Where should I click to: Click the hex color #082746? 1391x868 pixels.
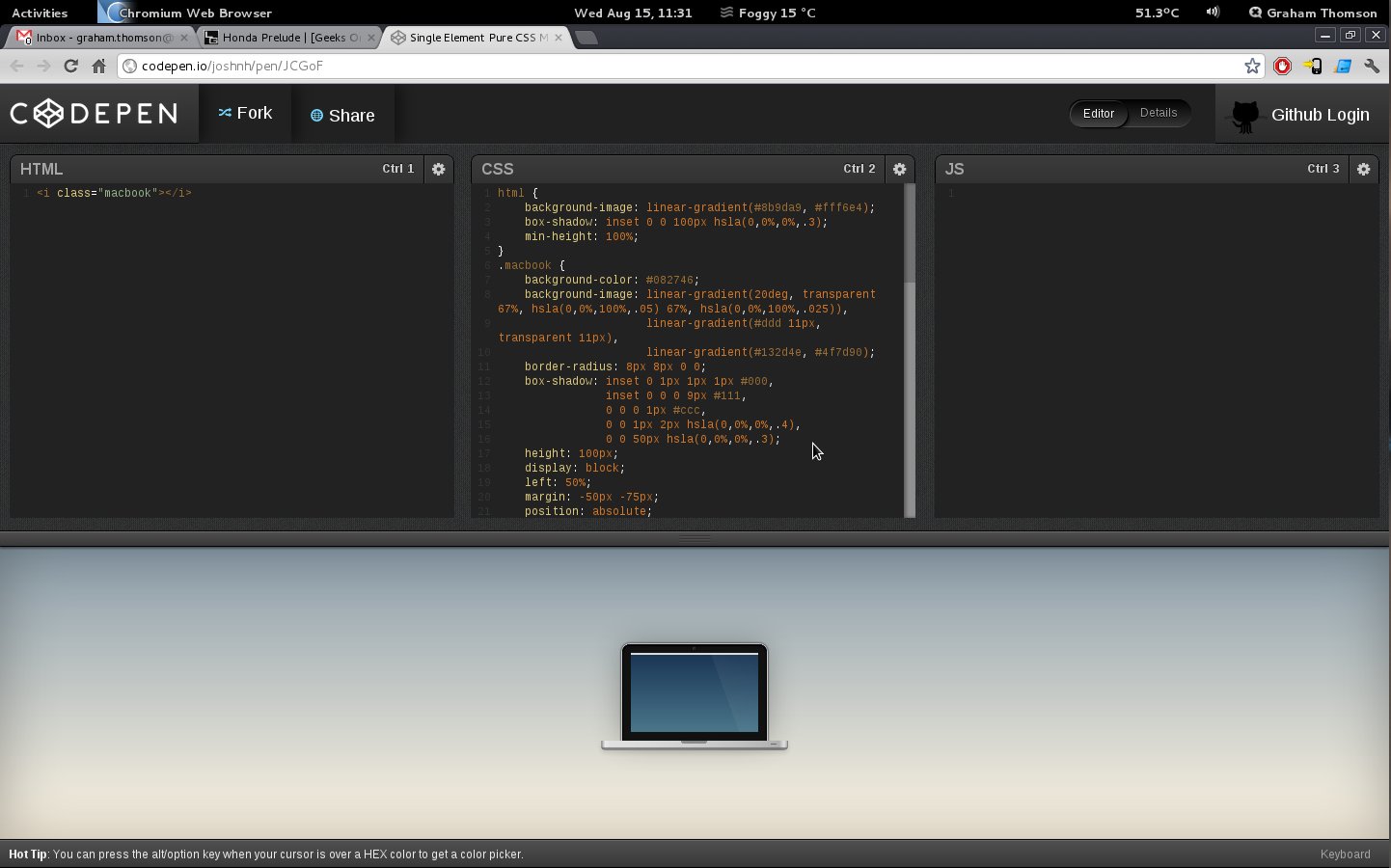[669, 280]
